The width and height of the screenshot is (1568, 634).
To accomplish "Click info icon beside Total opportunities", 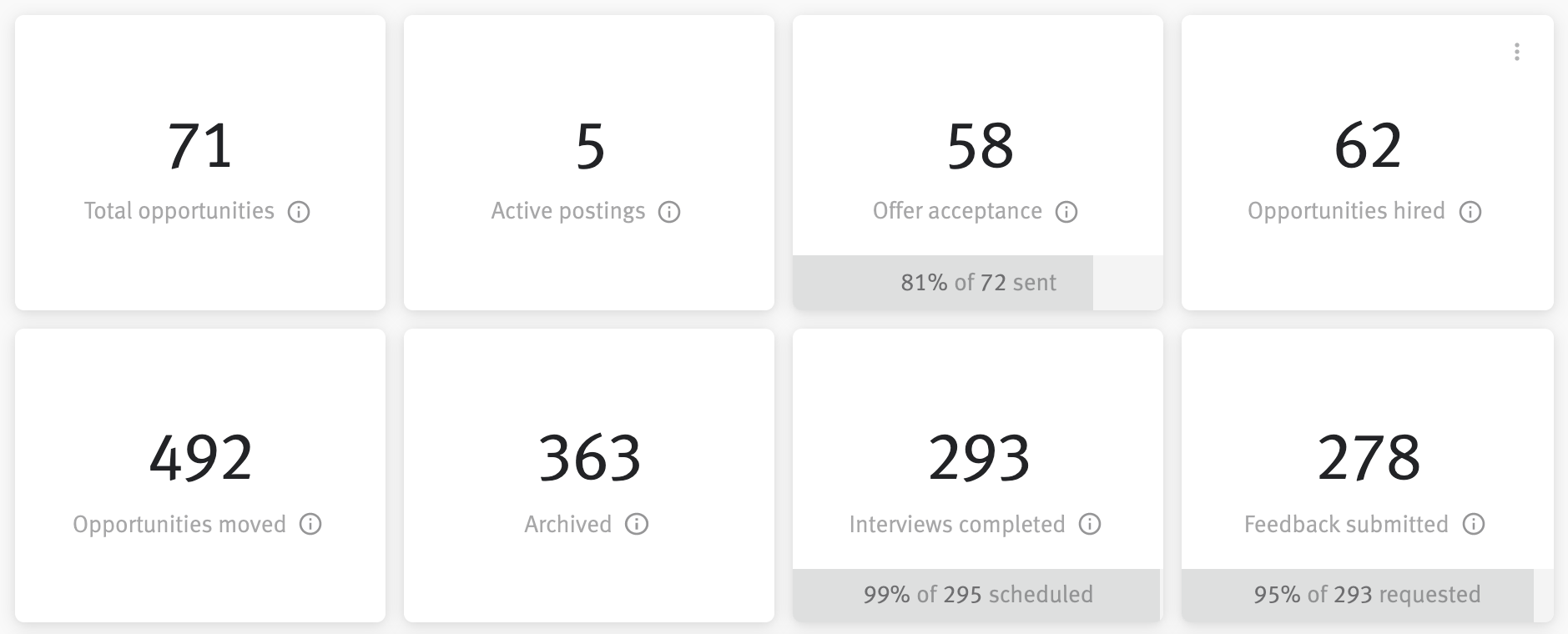I will pos(299,212).
